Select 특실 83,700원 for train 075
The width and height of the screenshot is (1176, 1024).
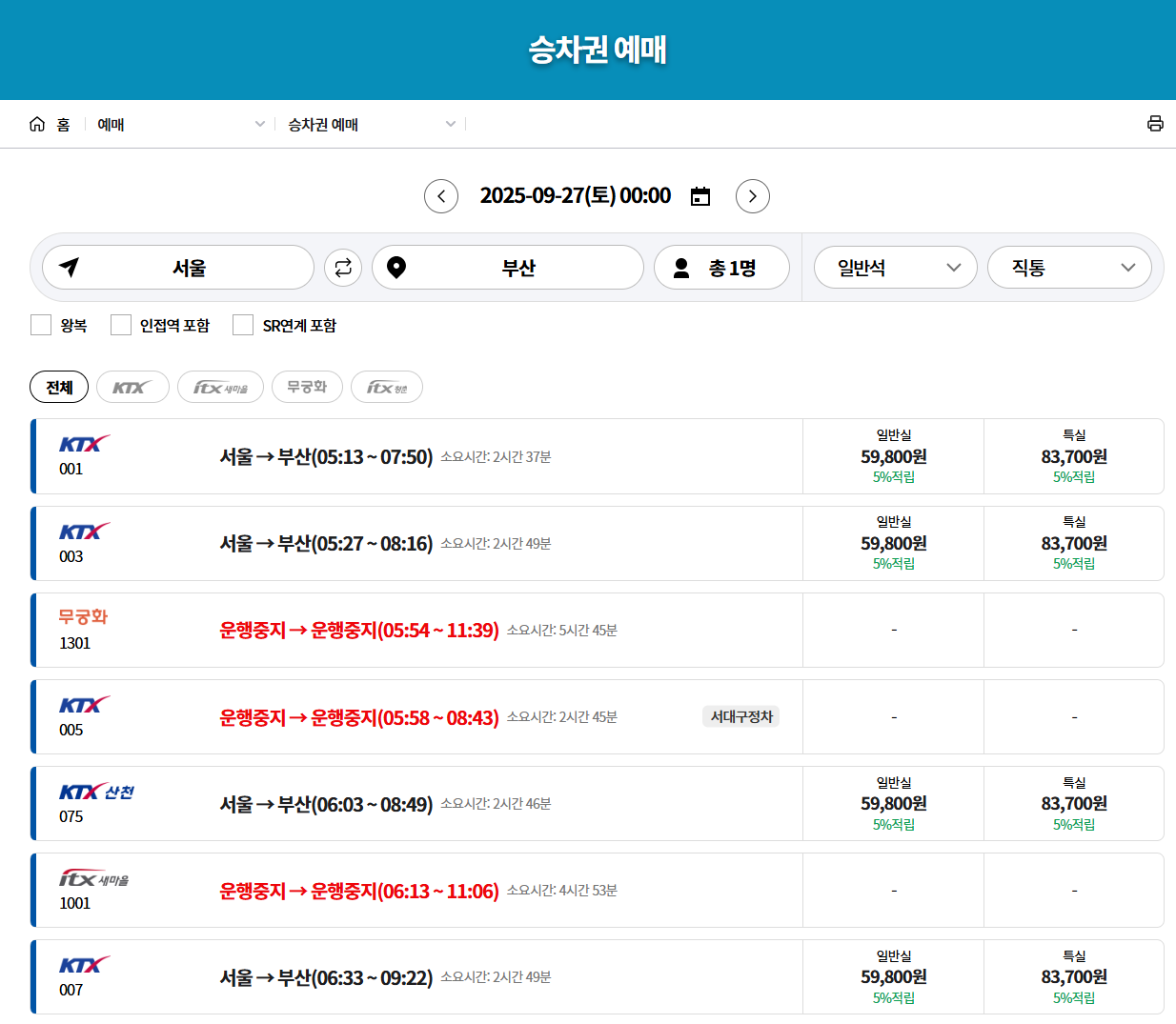1074,804
